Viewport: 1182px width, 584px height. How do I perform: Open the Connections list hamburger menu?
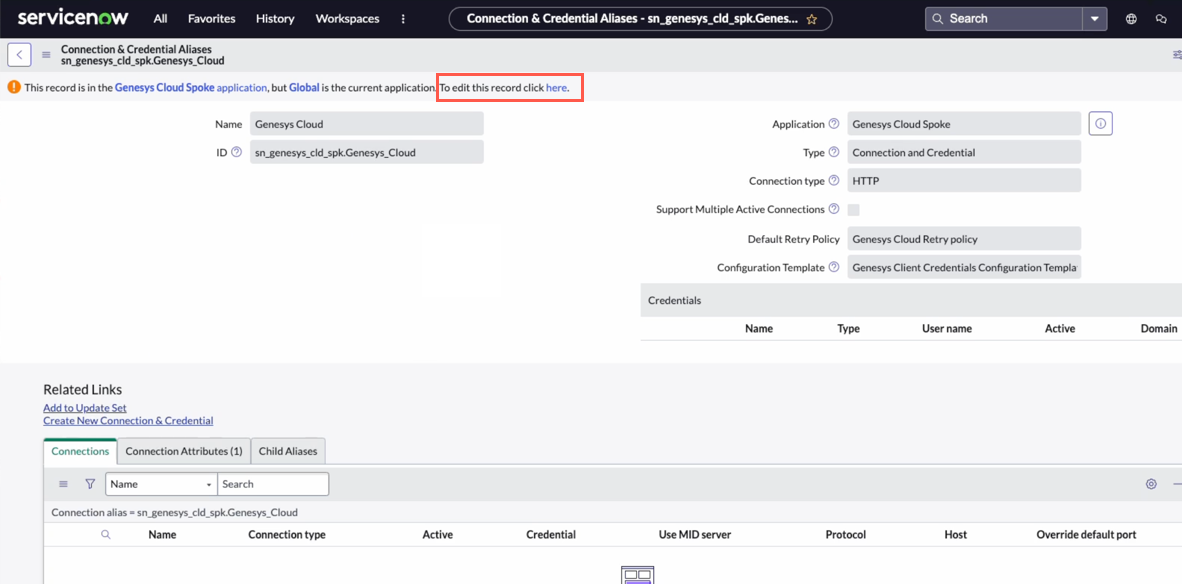pos(63,484)
